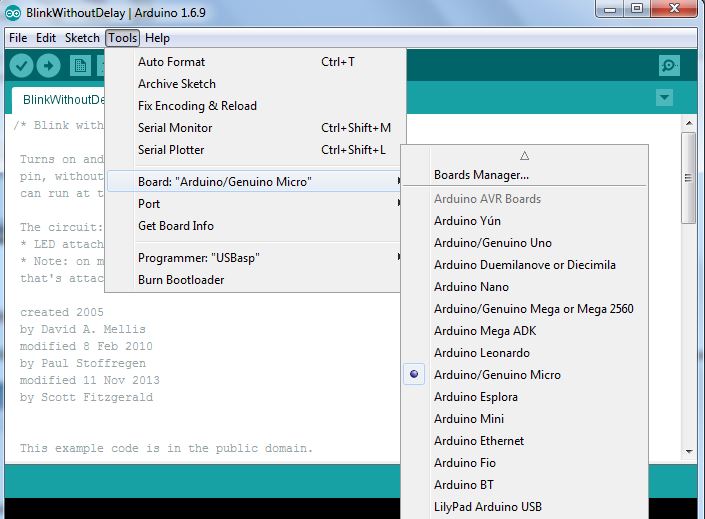Click the "by David A. Mellis" line
The width and height of the screenshot is (705, 519).
pyautogui.click(x=83, y=329)
